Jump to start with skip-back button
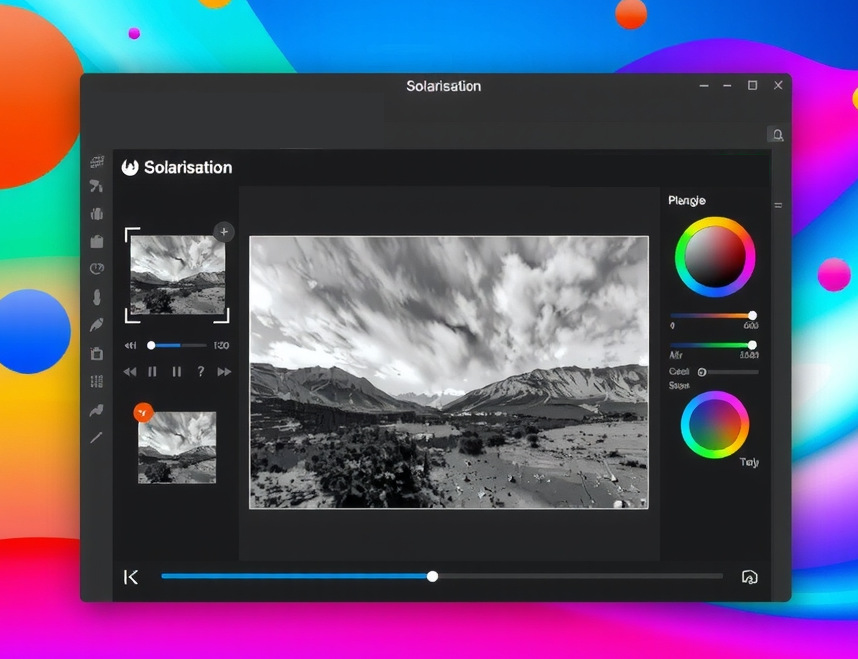This screenshot has width=858, height=659. [131, 577]
